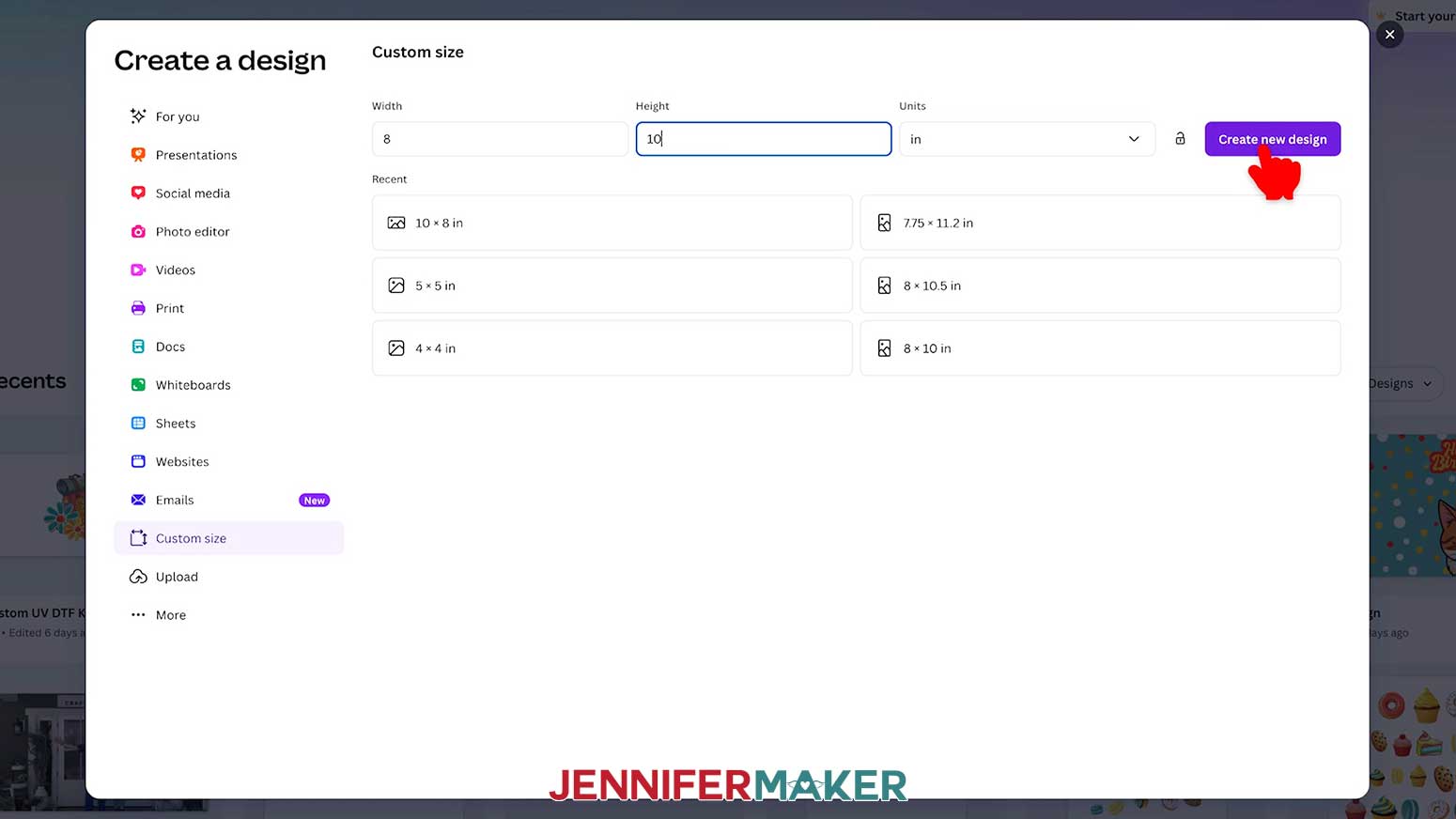Screen dimensions: 1456x819
Task: Click the image icon beside 5 × 5 in
Action: point(396,286)
